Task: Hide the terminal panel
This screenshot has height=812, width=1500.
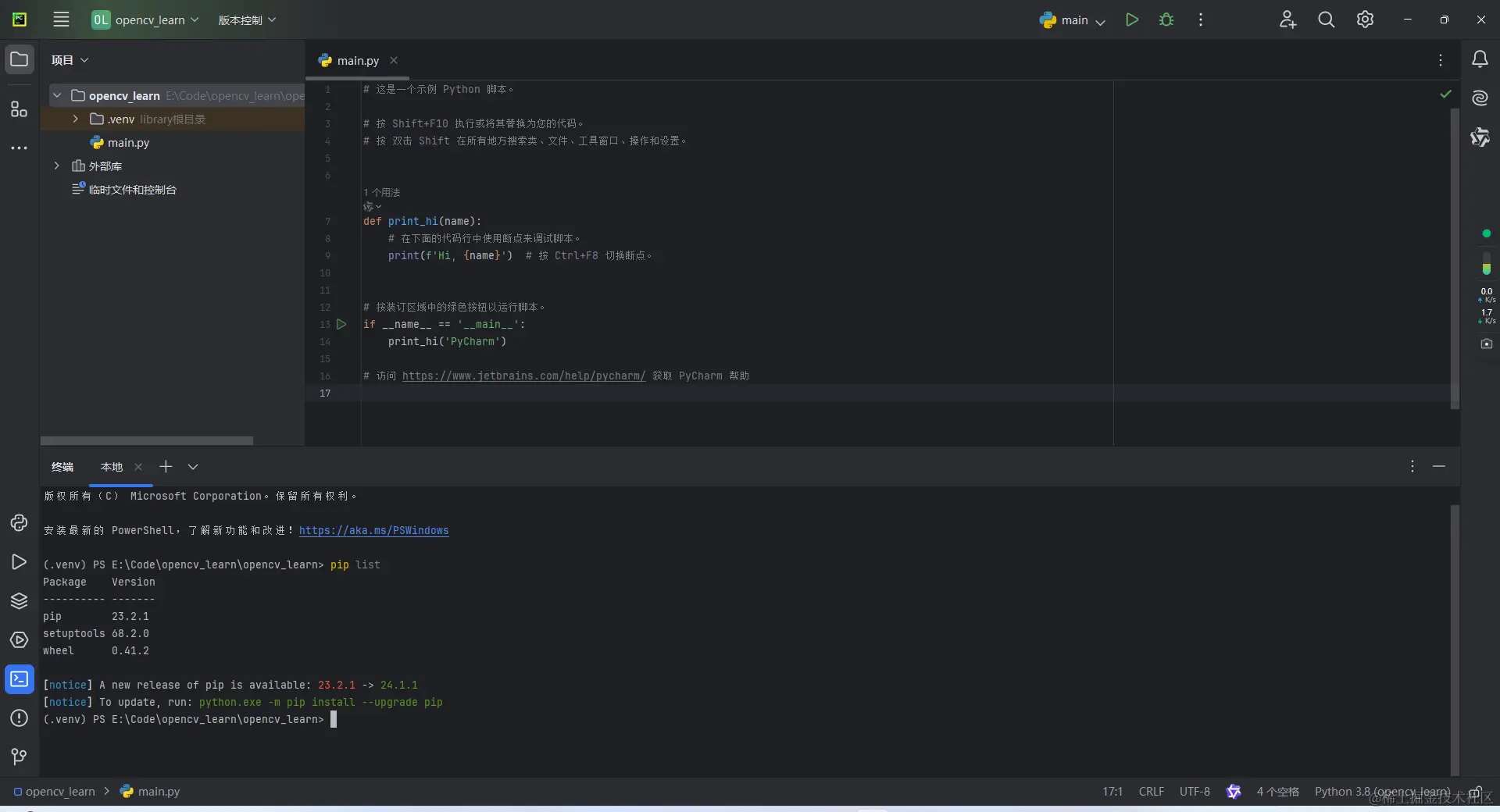Action: click(x=1439, y=466)
